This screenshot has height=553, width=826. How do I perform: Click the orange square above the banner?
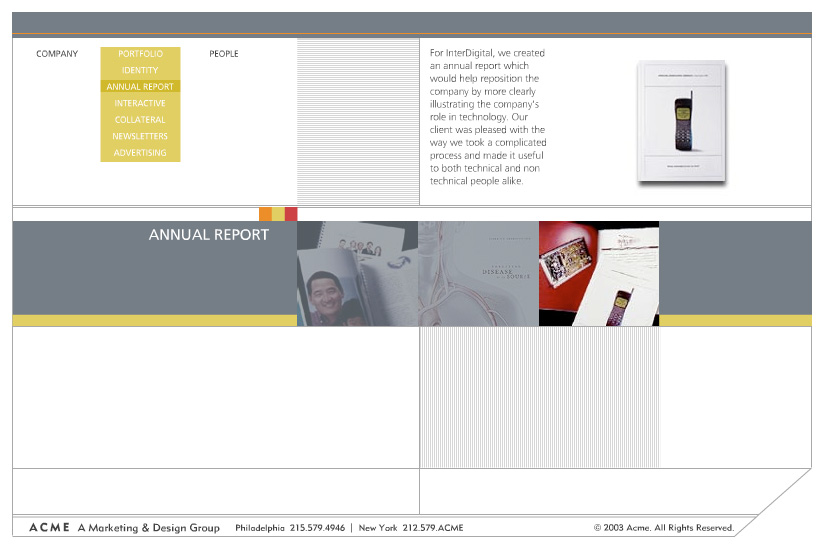265,214
